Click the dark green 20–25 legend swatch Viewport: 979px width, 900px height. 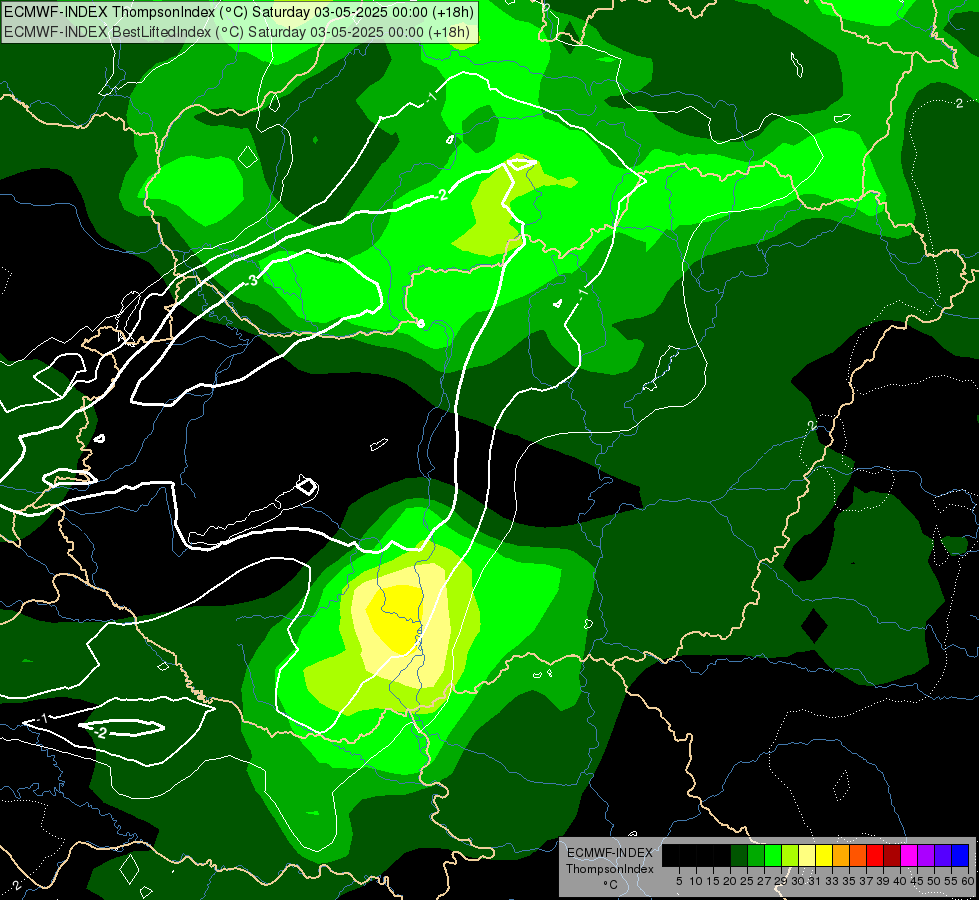[739, 856]
